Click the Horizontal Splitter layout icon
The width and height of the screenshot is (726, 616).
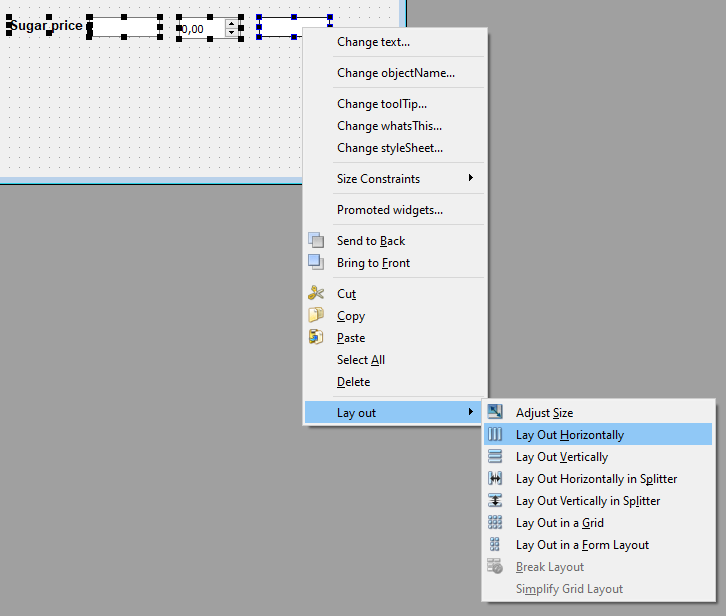pyautogui.click(x=495, y=478)
